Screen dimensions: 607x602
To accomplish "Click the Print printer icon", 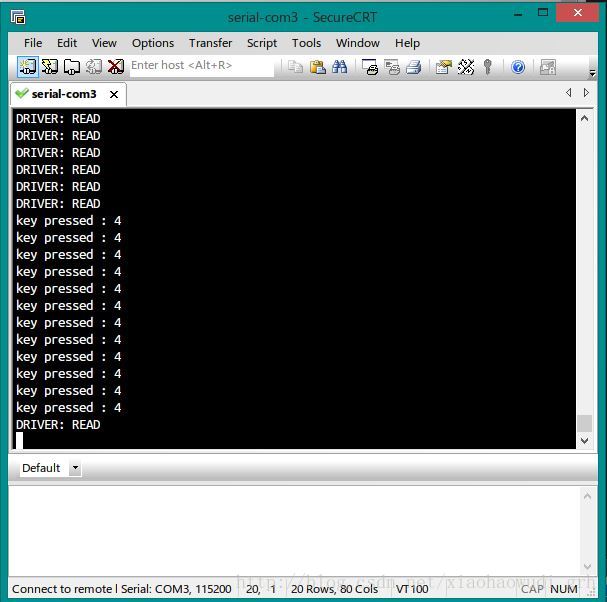I will click(413, 67).
